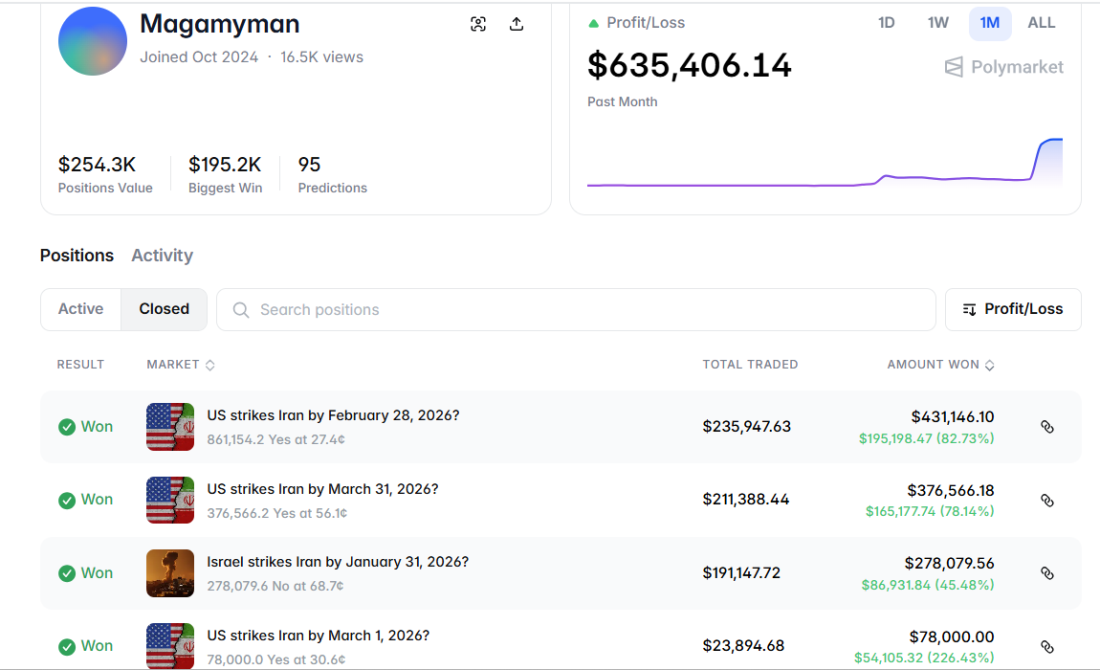Viewport: 1100px width, 670px height.
Task: Open the Profit/Loss sort selector
Action: click(1013, 310)
